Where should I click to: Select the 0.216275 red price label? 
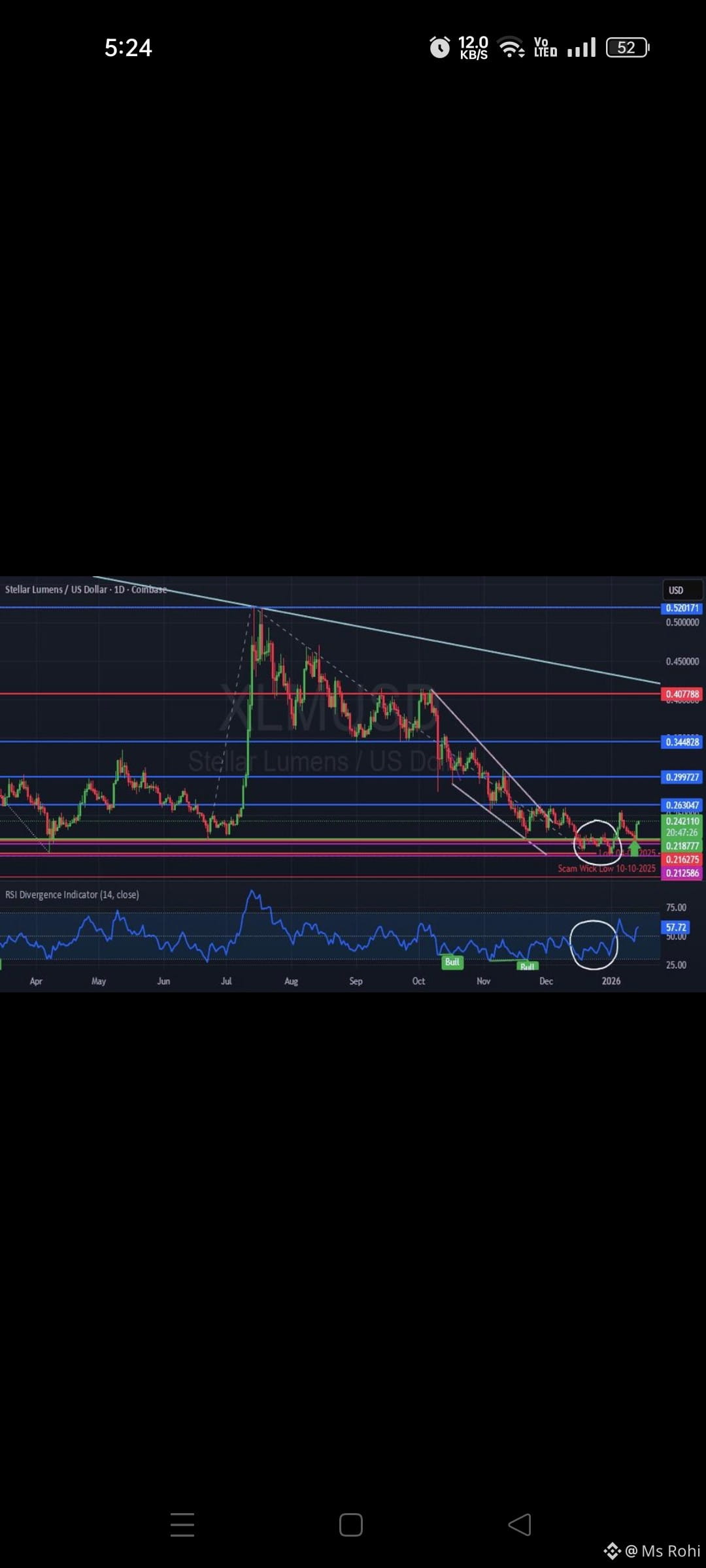coord(682,860)
